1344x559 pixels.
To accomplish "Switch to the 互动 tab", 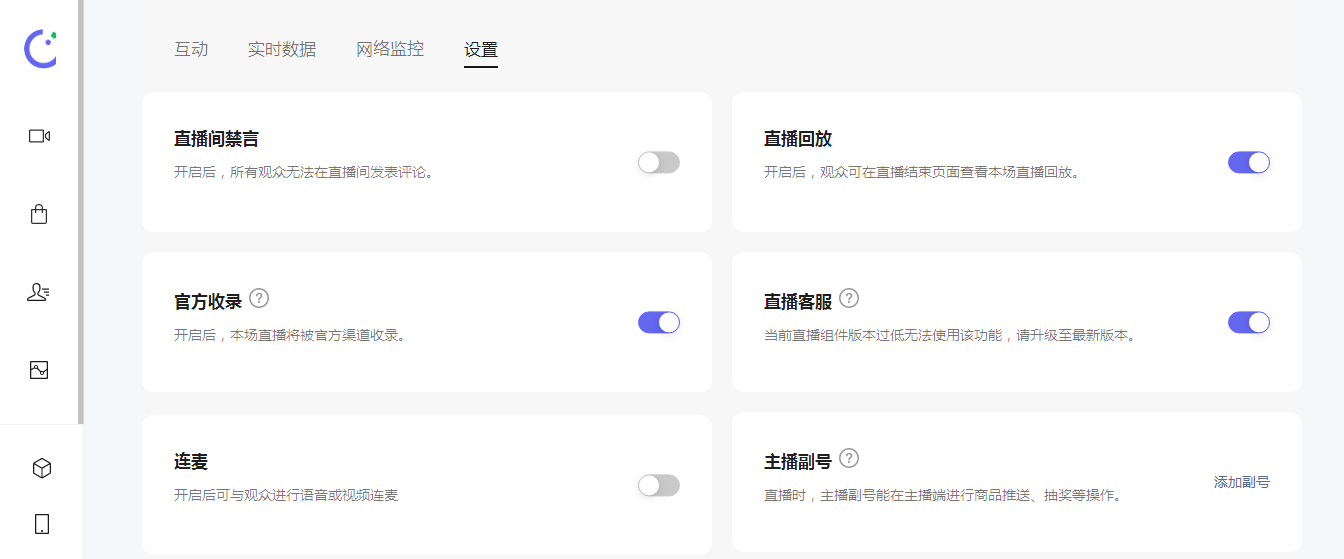I will pyautogui.click(x=191, y=49).
